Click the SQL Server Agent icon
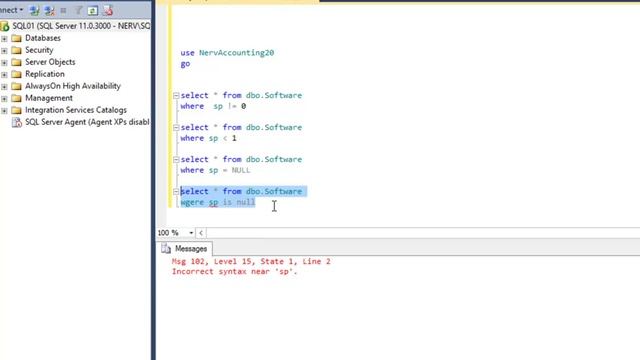640x360 pixels. pyautogui.click(x=17, y=122)
